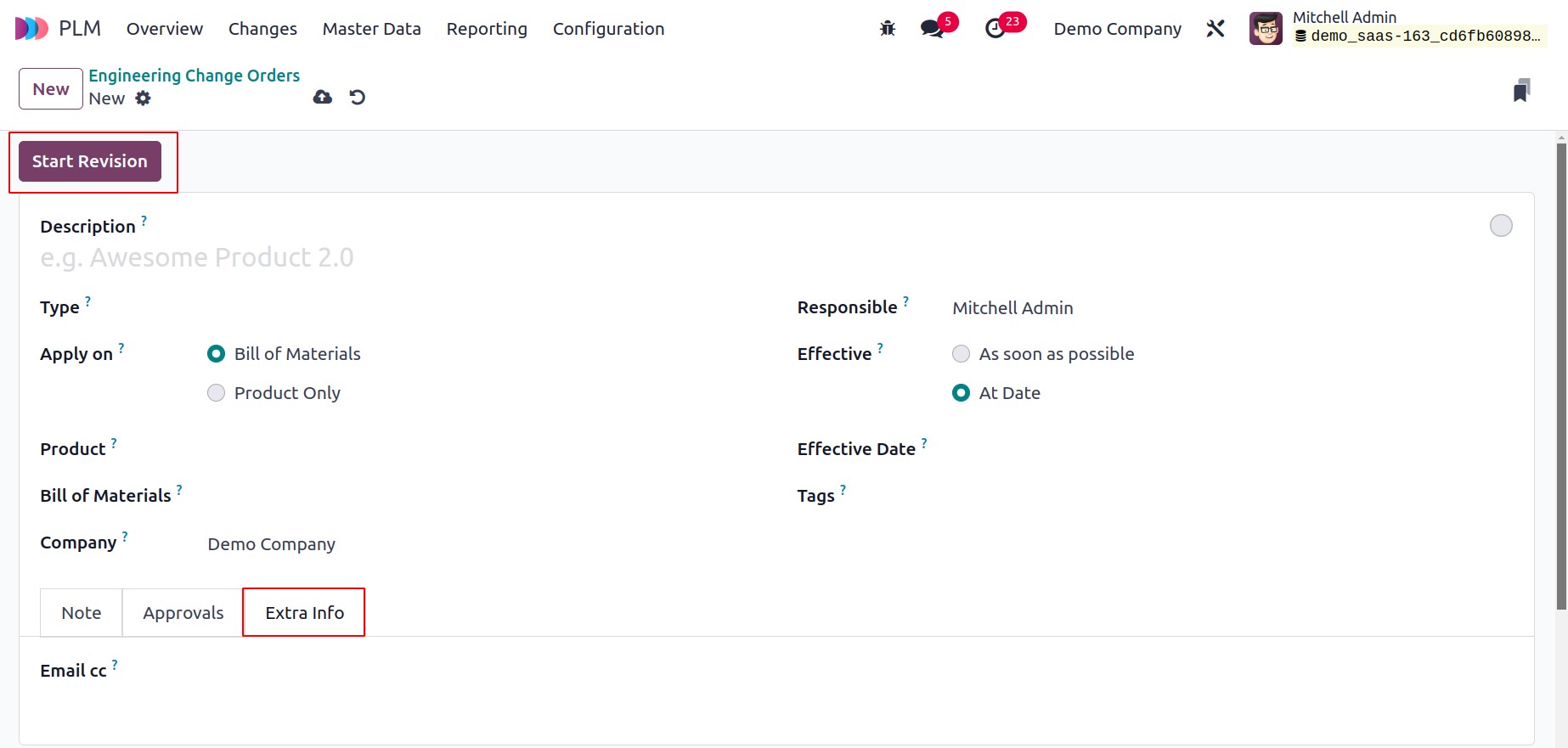1568x748 pixels.
Task: Click the Description input field
Action: 756,257
